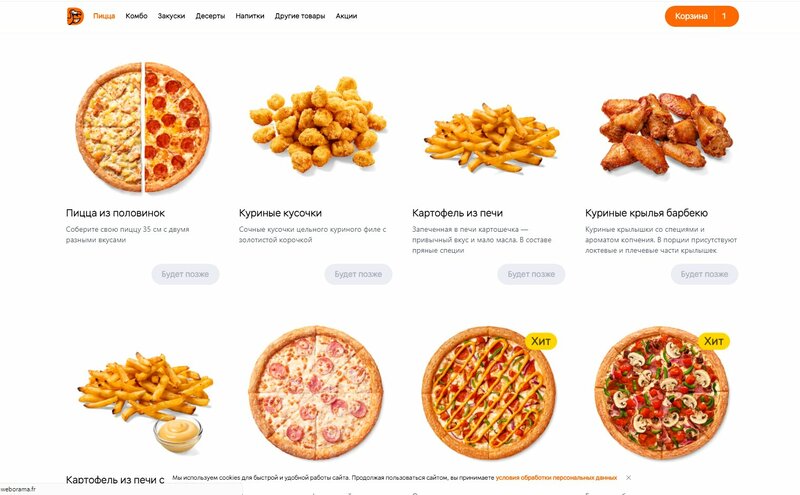Click Будет позже under Куриные крылья барбекю

point(704,274)
